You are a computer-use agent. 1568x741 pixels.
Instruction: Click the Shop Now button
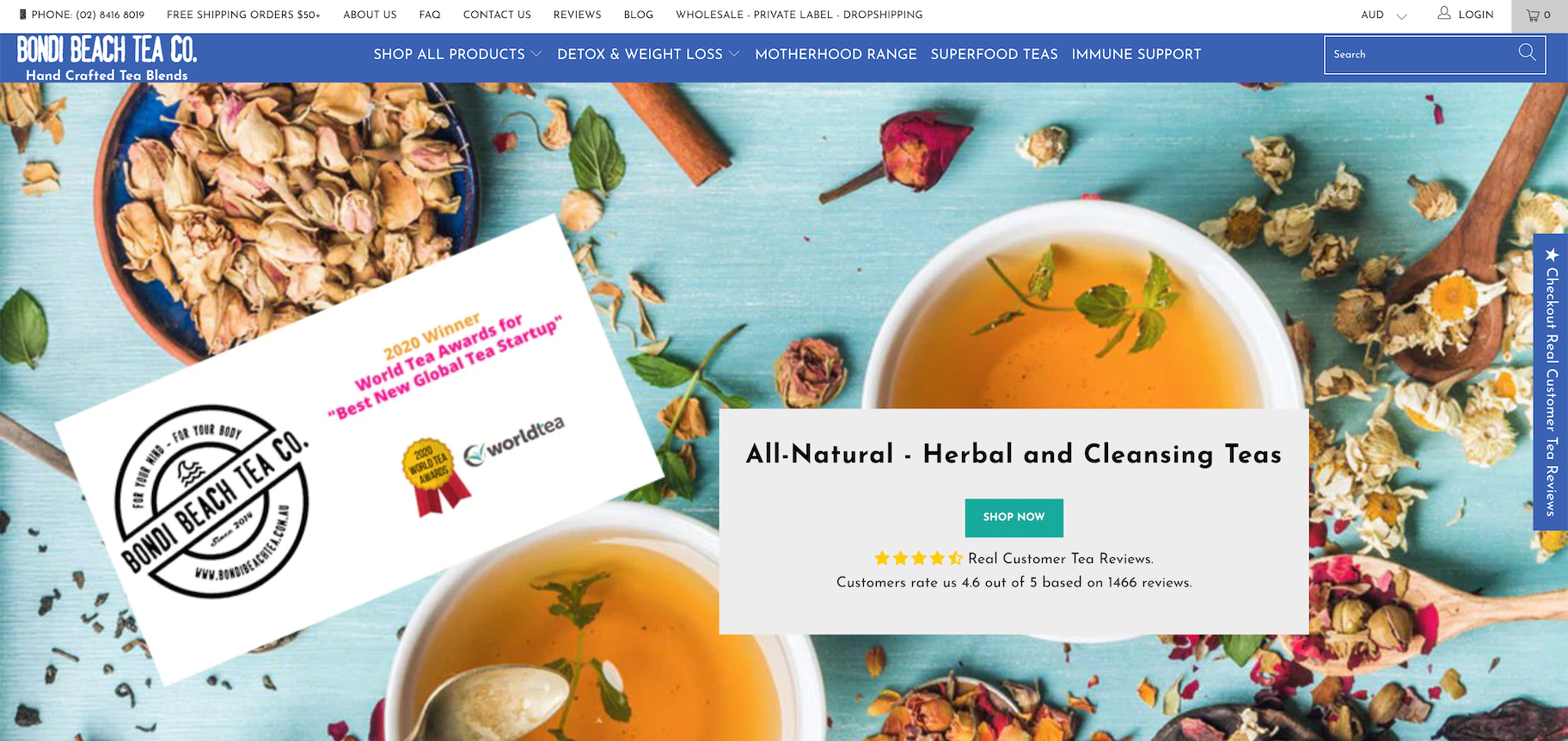(1014, 517)
